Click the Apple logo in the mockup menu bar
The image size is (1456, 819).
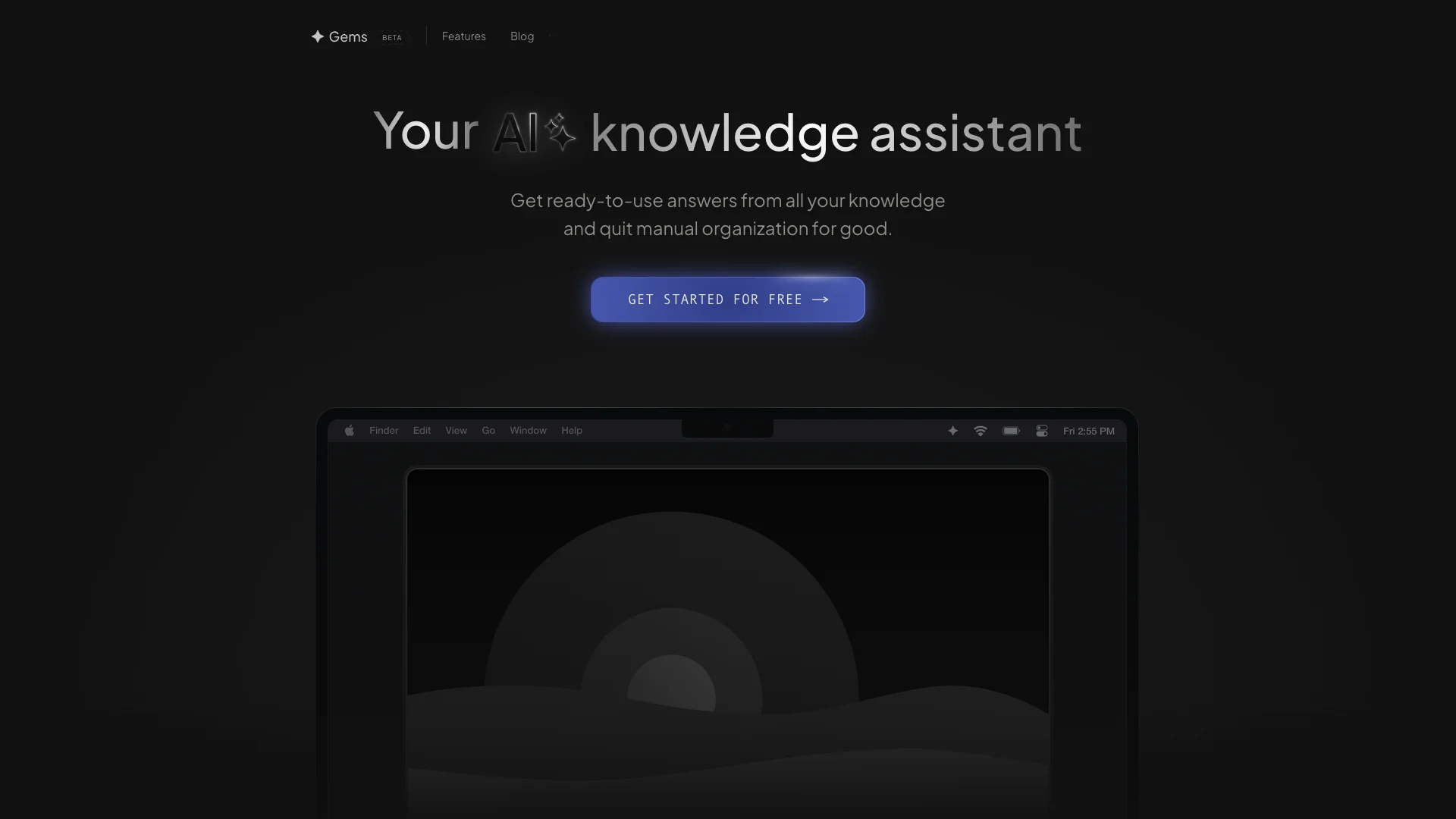349,431
